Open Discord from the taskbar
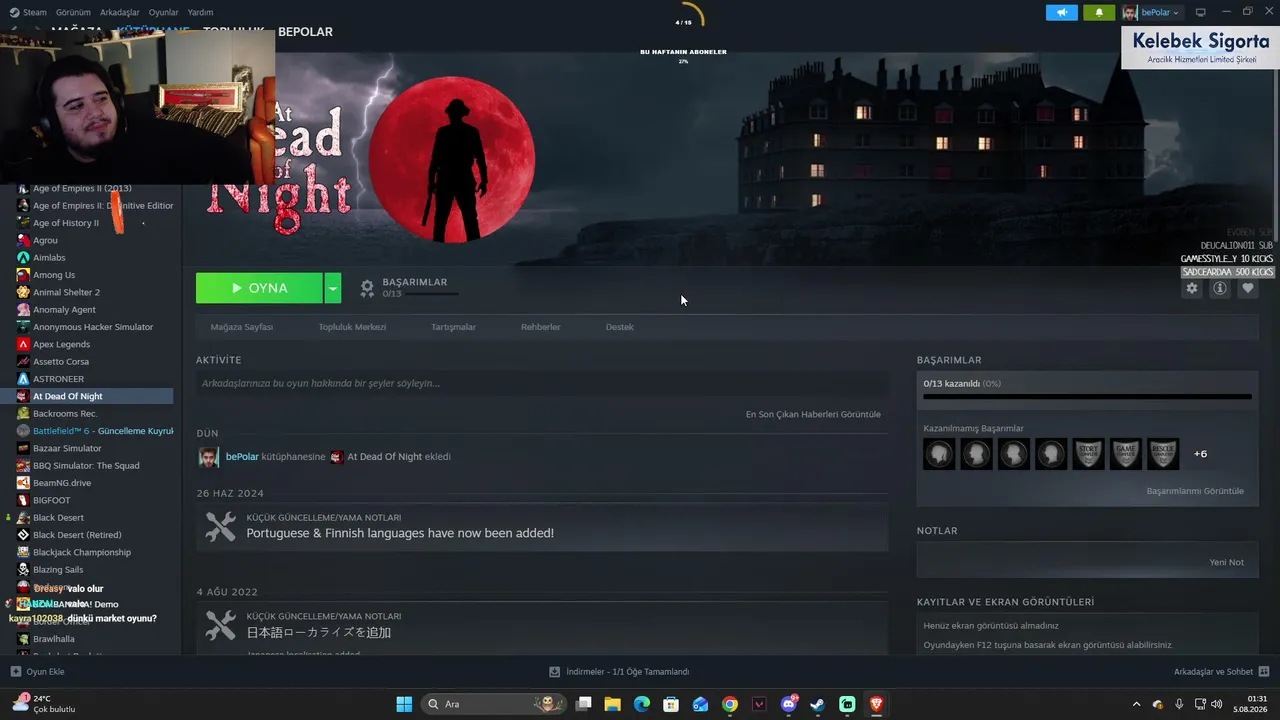The width and height of the screenshot is (1280, 720). (x=789, y=704)
